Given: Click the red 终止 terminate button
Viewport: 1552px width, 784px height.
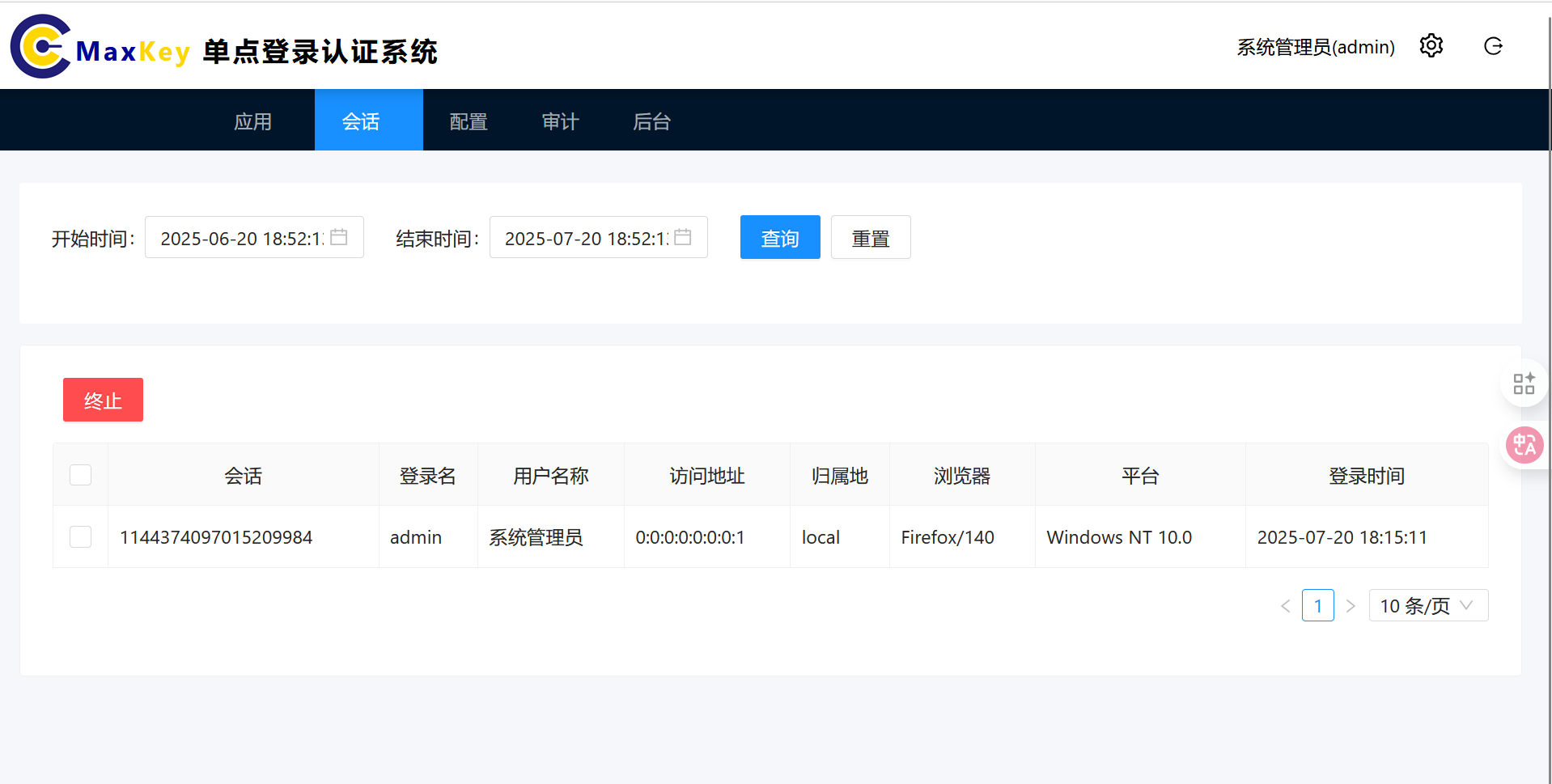Looking at the screenshot, I should pos(103,399).
